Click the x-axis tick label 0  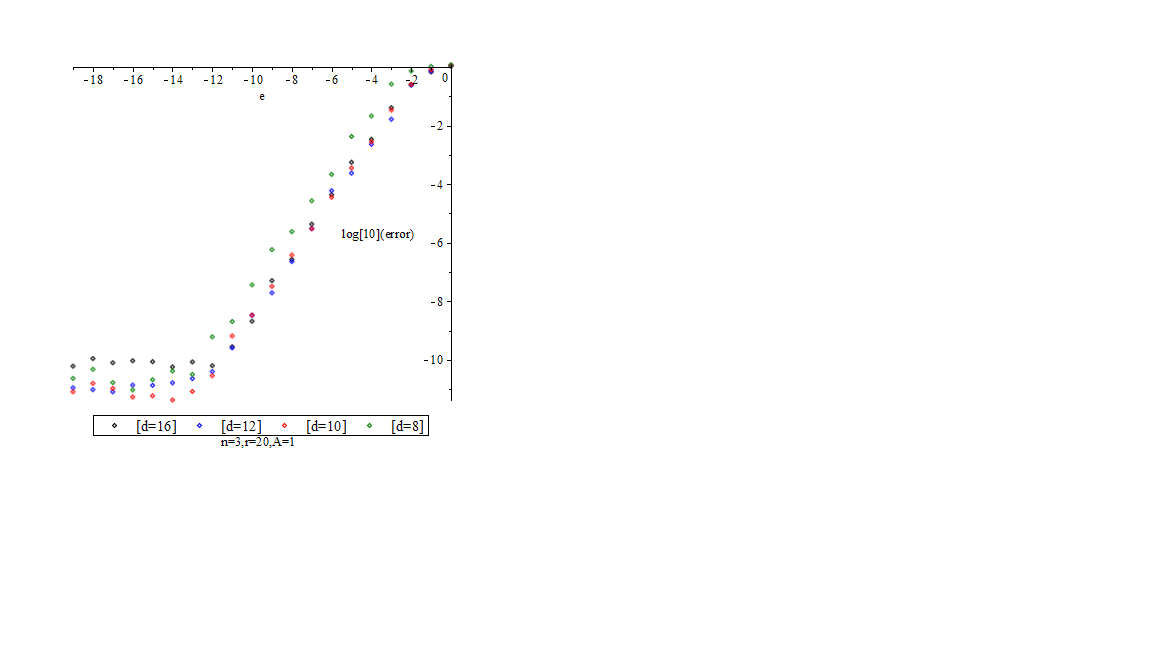tap(445, 78)
